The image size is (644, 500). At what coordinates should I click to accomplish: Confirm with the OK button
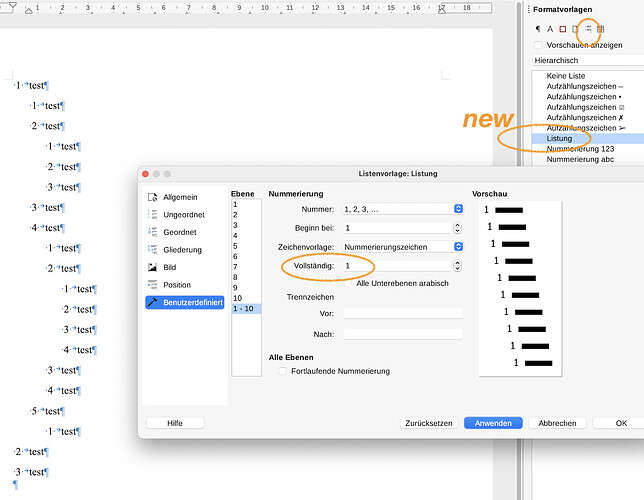(x=621, y=423)
